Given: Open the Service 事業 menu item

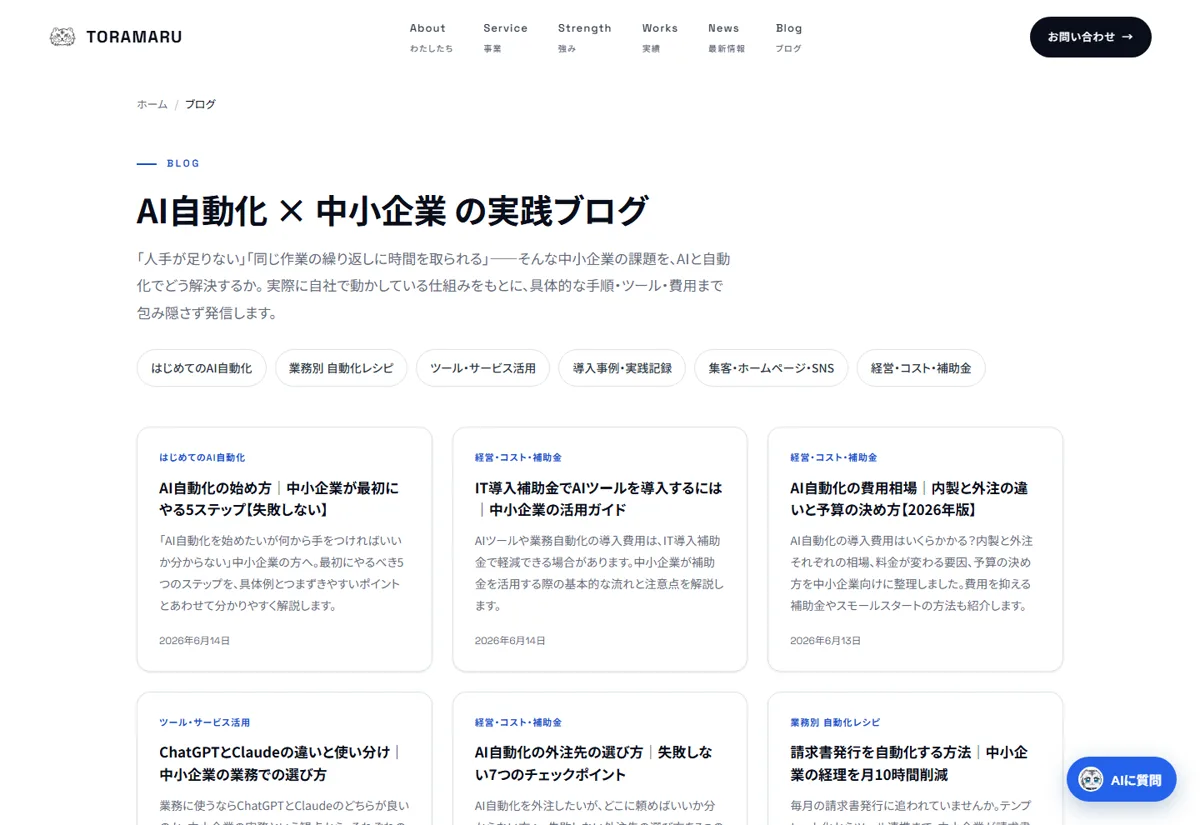Looking at the screenshot, I should click(x=505, y=37).
